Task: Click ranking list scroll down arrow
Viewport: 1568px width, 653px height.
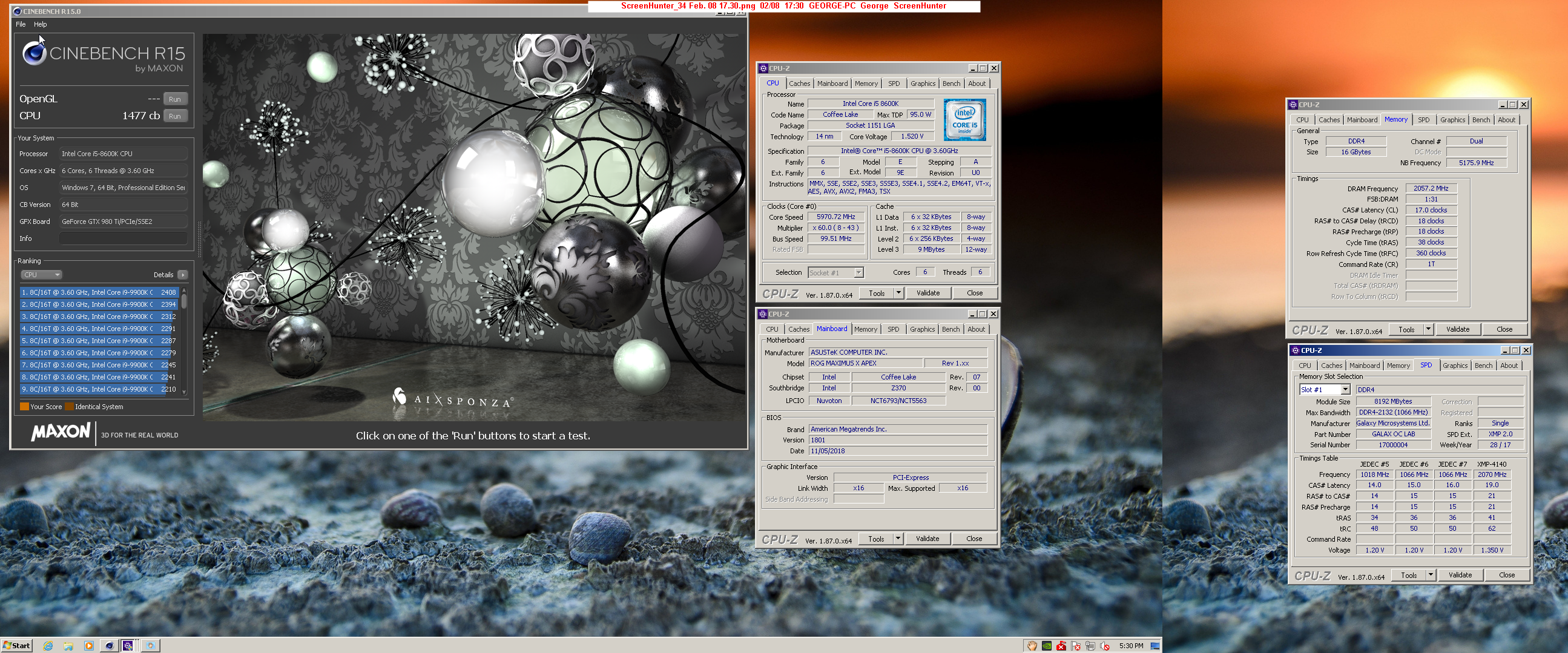Action: pyautogui.click(x=184, y=392)
